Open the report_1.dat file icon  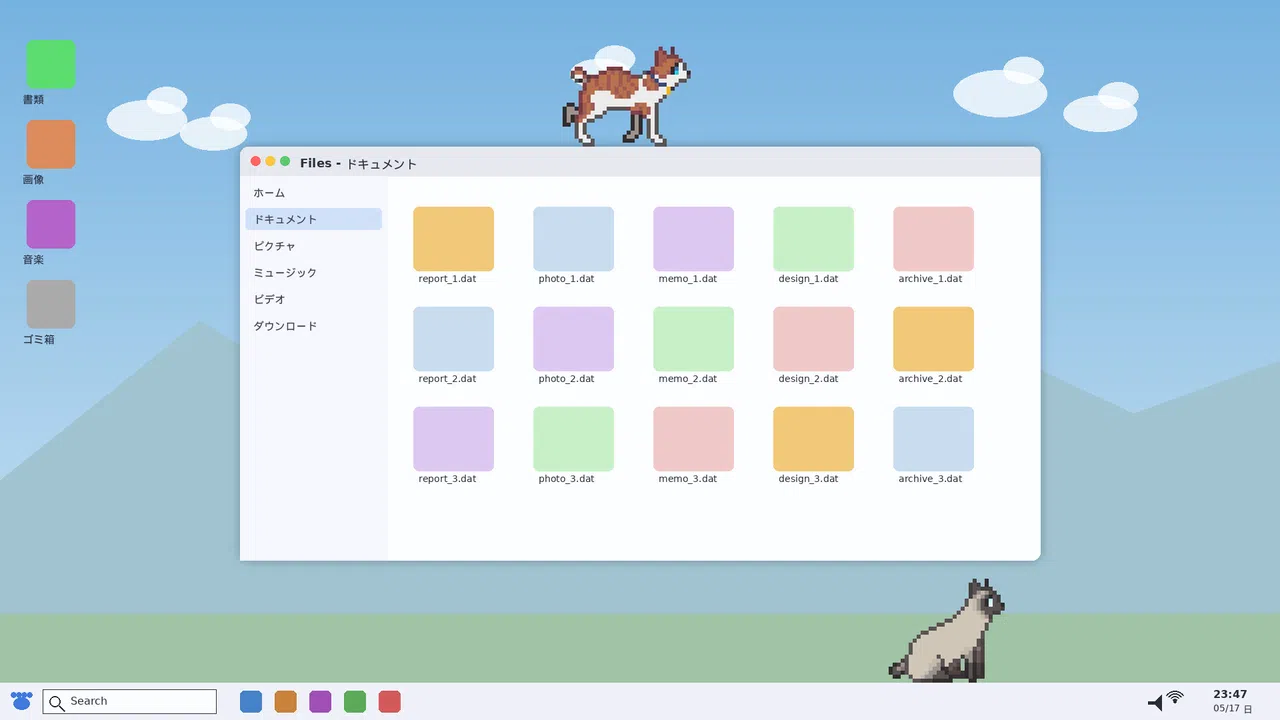pos(453,239)
